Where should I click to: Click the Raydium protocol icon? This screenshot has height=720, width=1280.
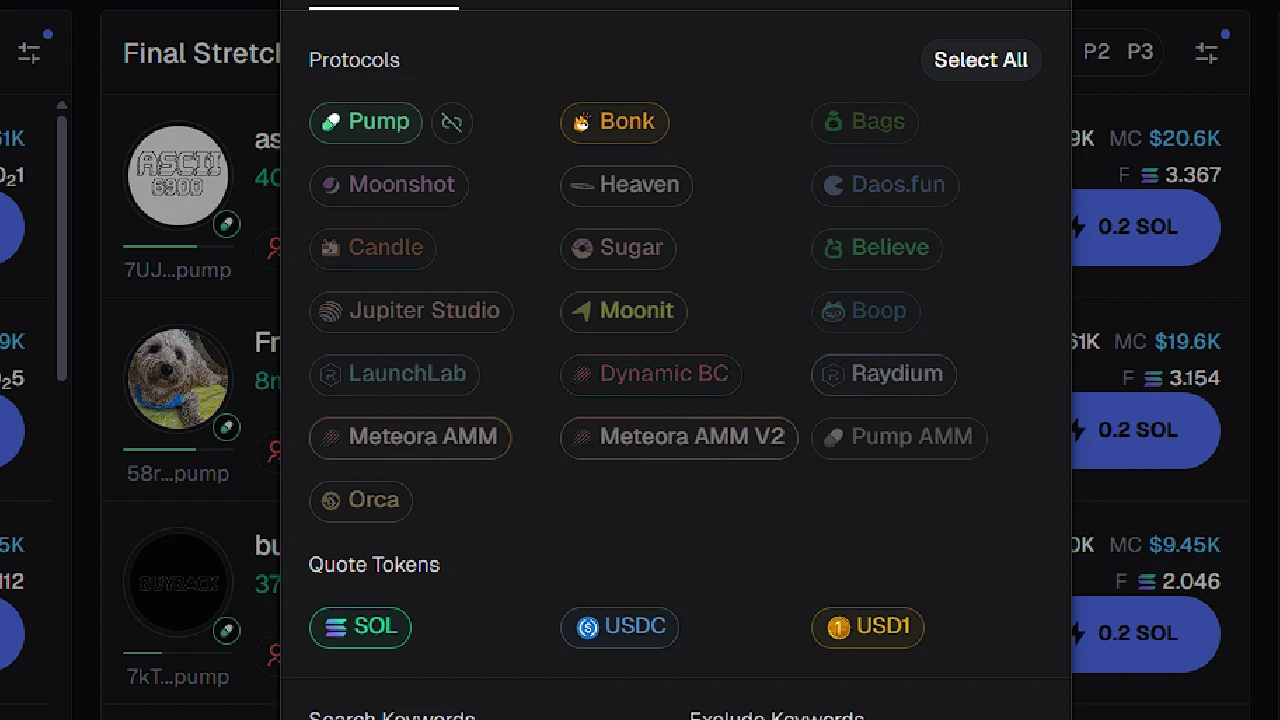(832, 374)
